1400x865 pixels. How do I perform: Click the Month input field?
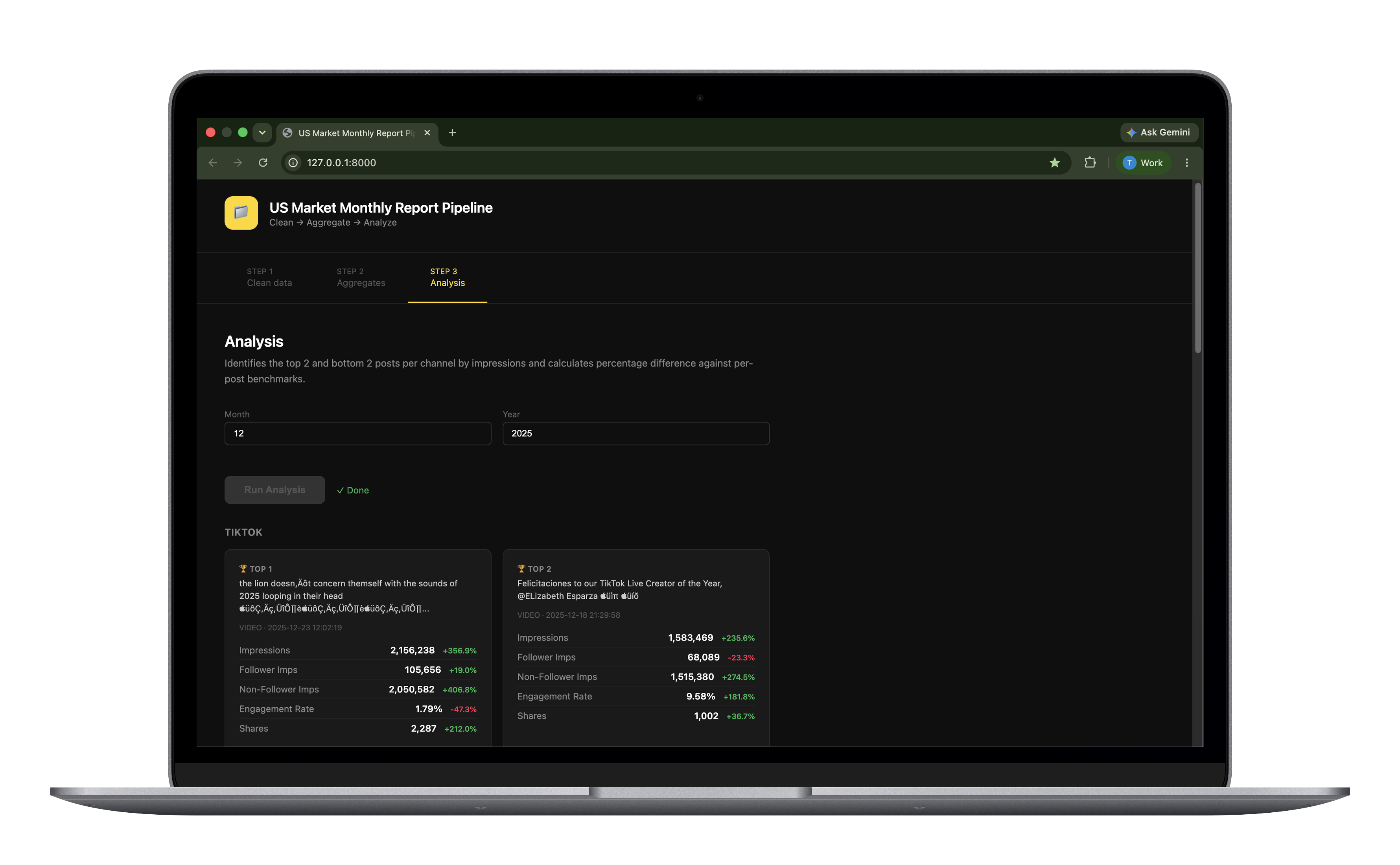[x=357, y=434]
